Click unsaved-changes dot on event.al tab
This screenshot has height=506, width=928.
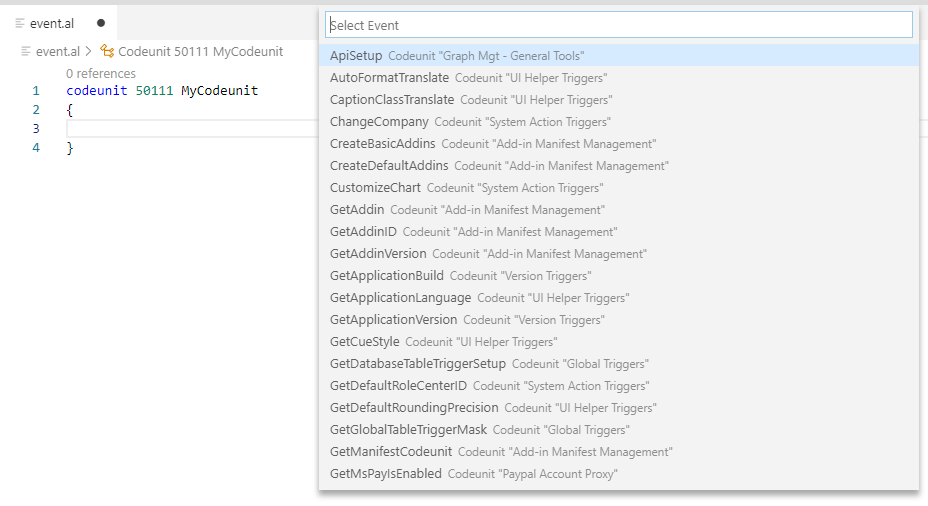[101, 23]
